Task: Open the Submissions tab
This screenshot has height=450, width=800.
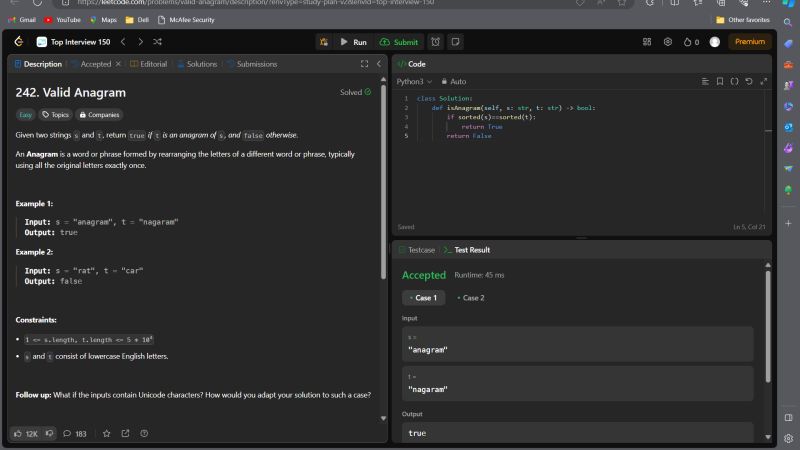Action: pos(253,64)
